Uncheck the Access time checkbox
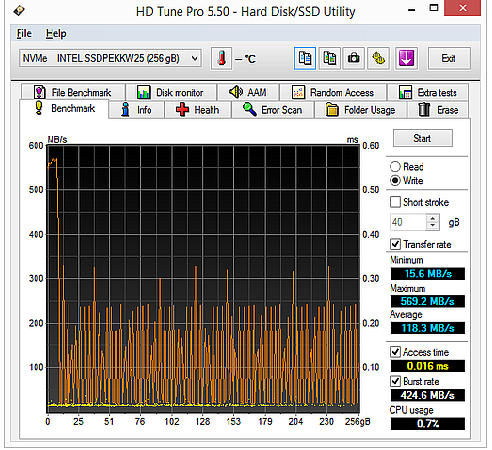Viewport: 492px width, 450px height. [395, 352]
